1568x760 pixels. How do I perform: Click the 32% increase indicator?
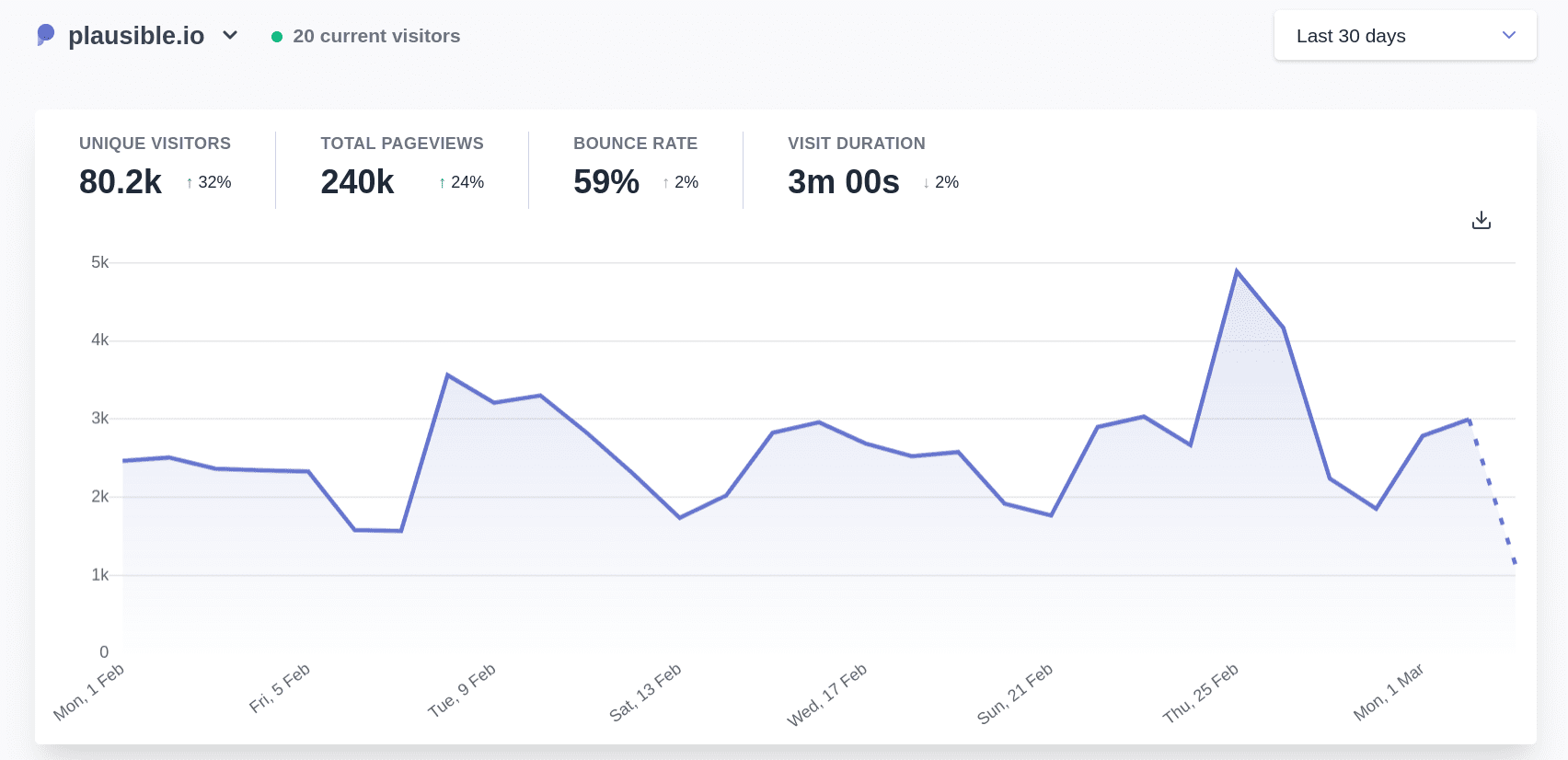click(x=208, y=182)
